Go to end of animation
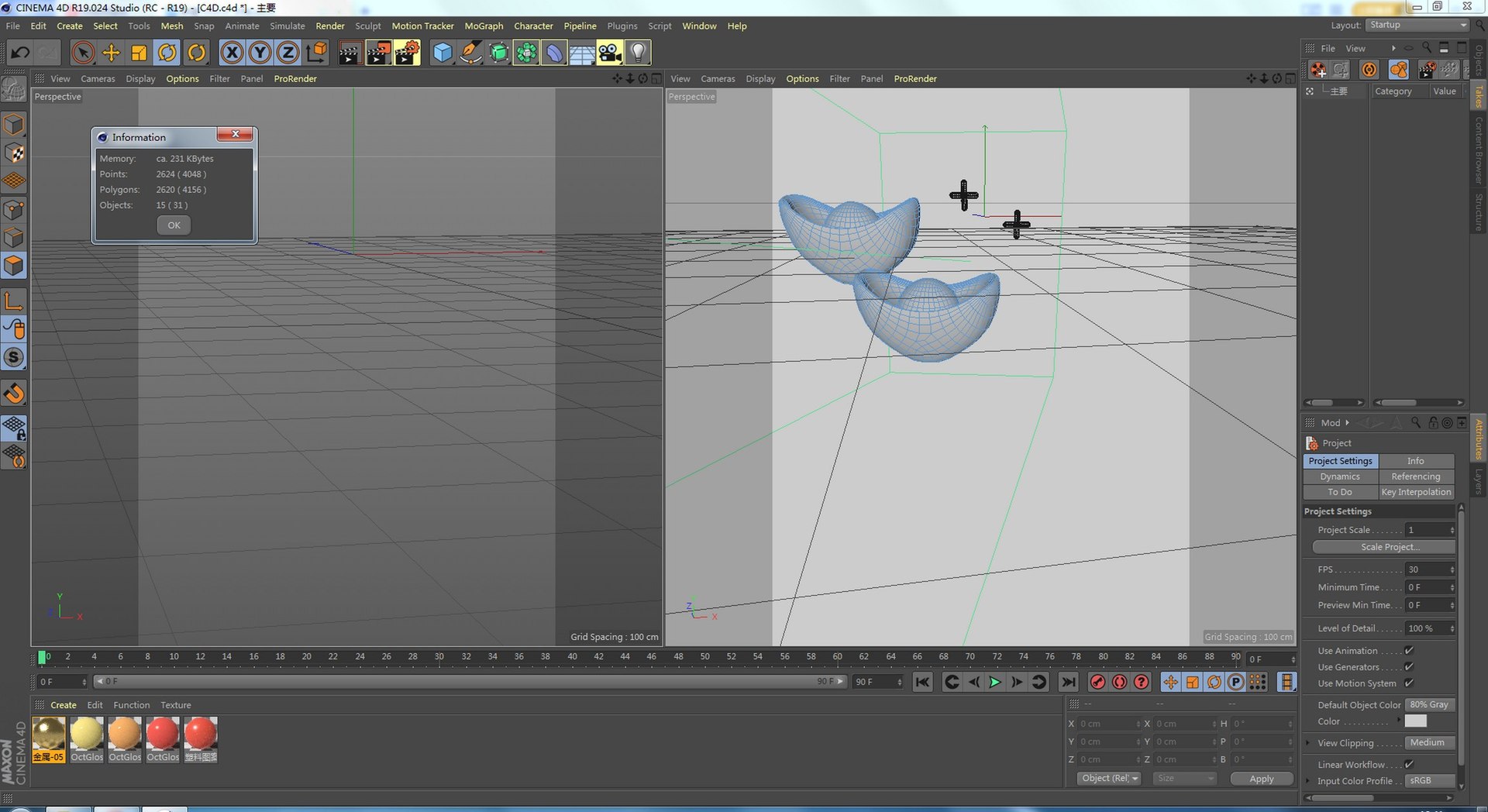This screenshot has height=812, width=1488. [x=1068, y=682]
